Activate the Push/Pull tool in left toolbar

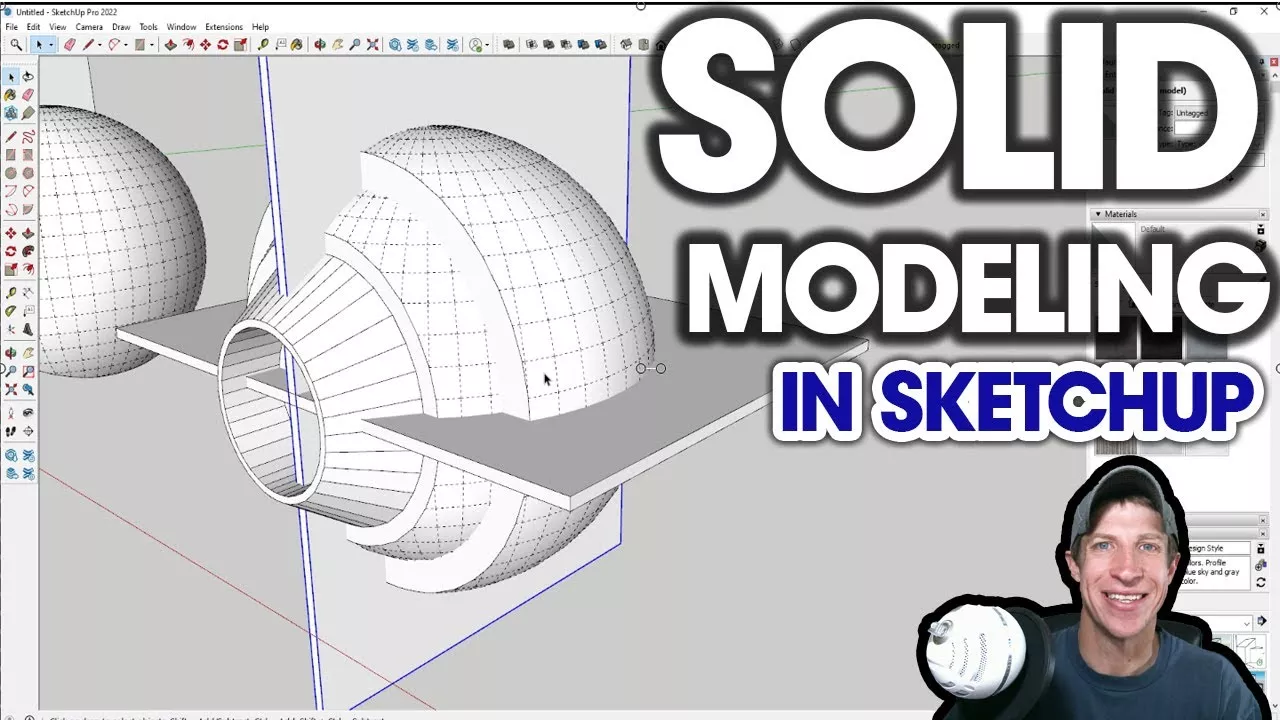[28, 233]
